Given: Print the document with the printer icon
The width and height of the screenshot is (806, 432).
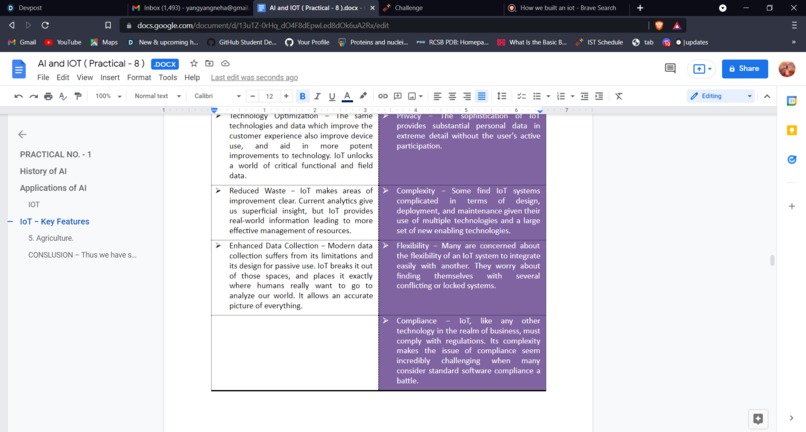Looking at the screenshot, I should [48, 96].
